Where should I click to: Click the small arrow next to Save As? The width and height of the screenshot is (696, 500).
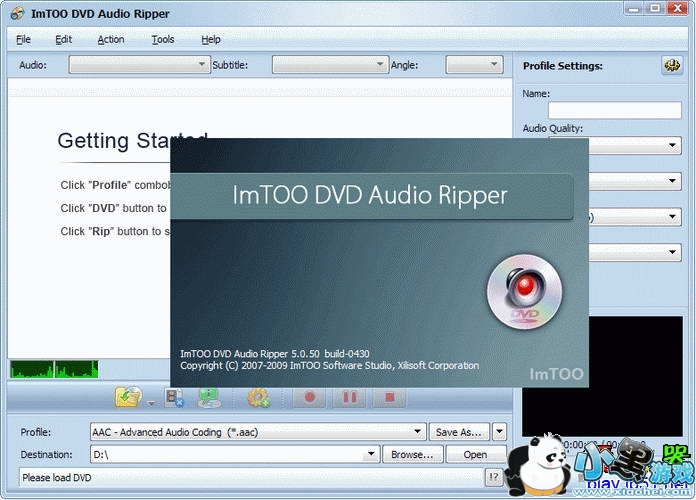(x=500, y=432)
